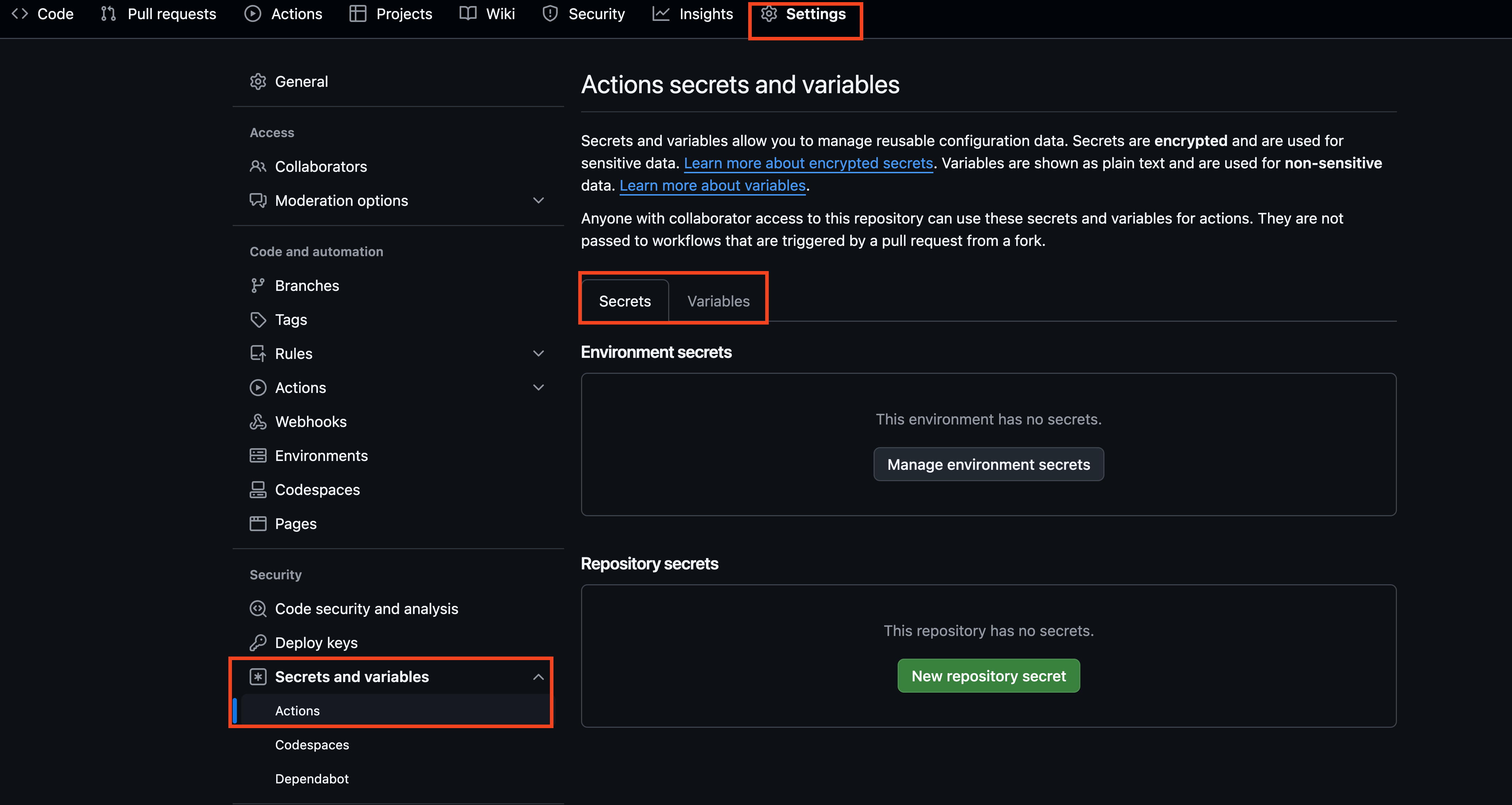Click the Branches git-branch icon
This screenshot has height=805, width=1512.
point(258,285)
